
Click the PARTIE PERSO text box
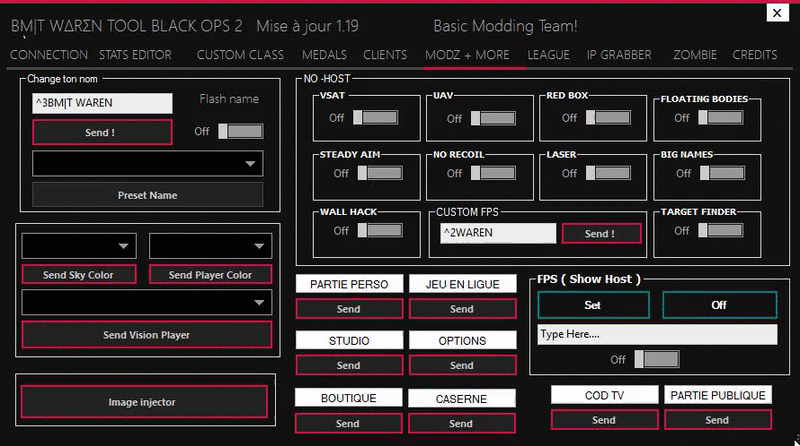[x=349, y=284]
